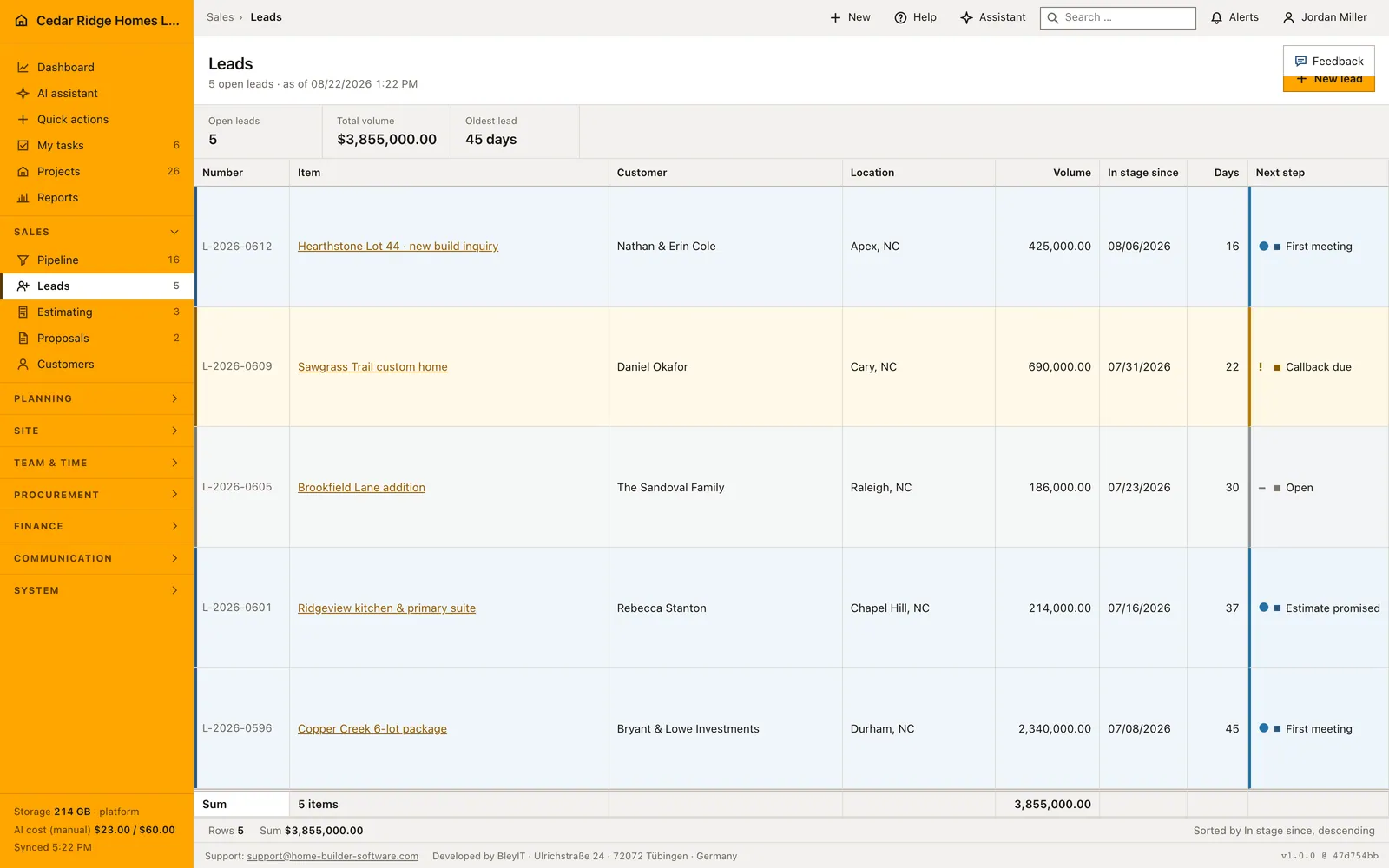
Task: Click the exclamation mark on Callback due row
Action: [x=1261, y=367]
